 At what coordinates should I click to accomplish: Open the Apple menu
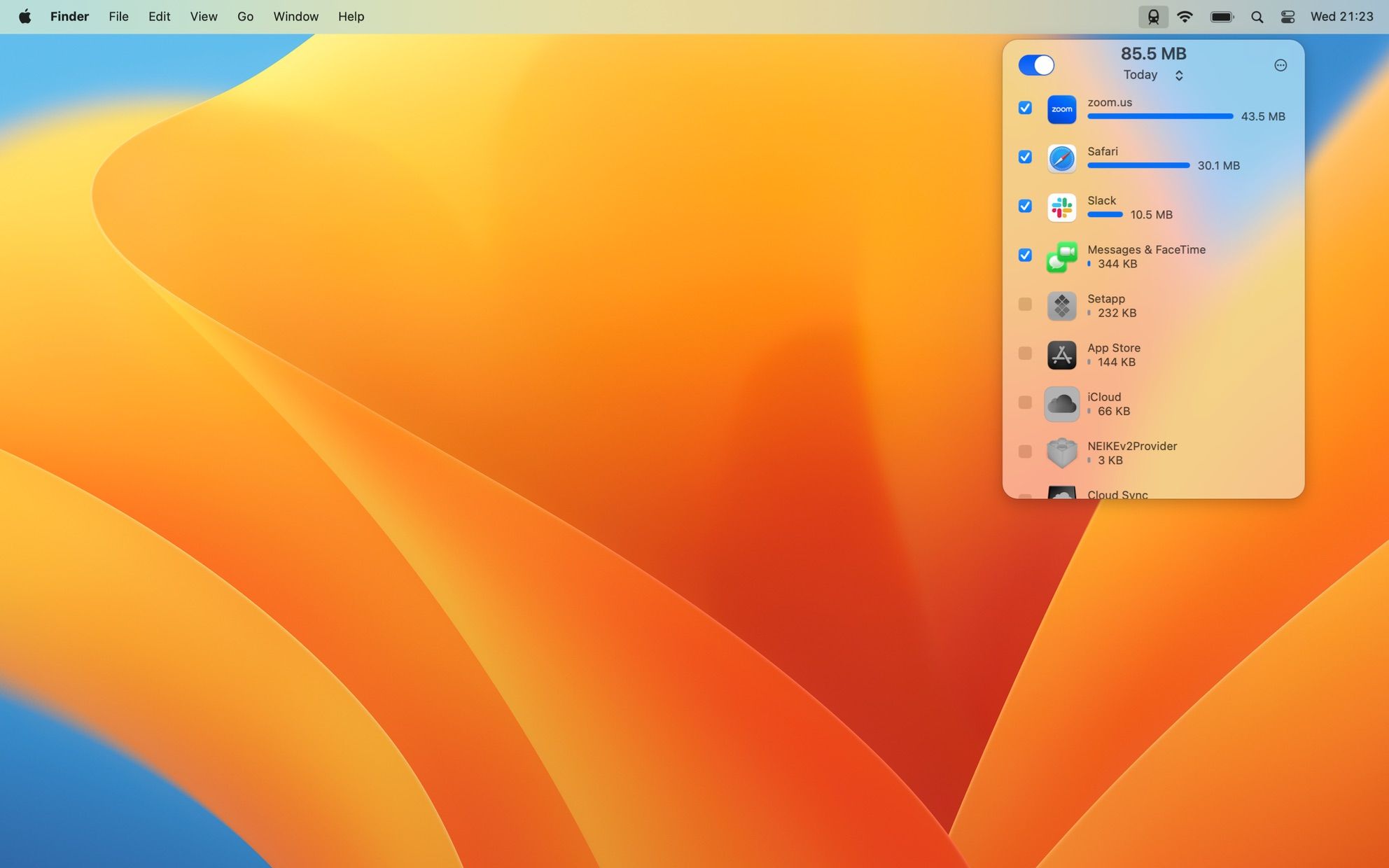click(25, 16)
